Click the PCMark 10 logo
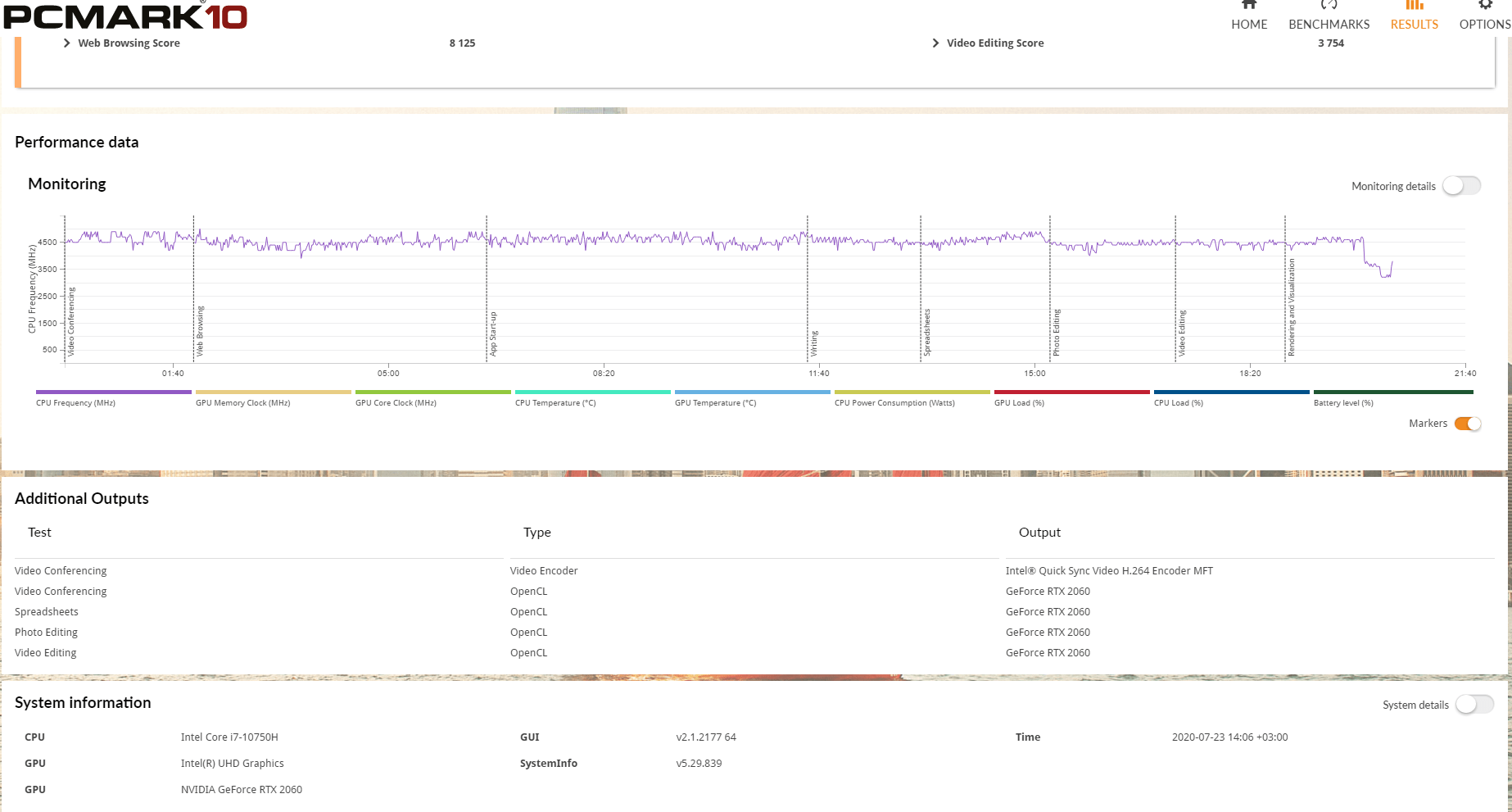The height and width of the screenshot is (812, 1512). (125, 16)
